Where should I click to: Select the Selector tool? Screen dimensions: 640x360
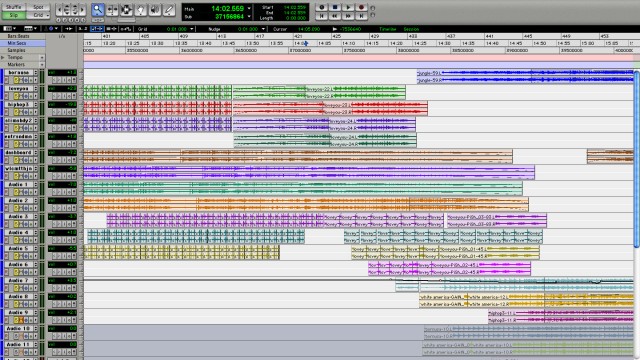[x=126, y=9]
